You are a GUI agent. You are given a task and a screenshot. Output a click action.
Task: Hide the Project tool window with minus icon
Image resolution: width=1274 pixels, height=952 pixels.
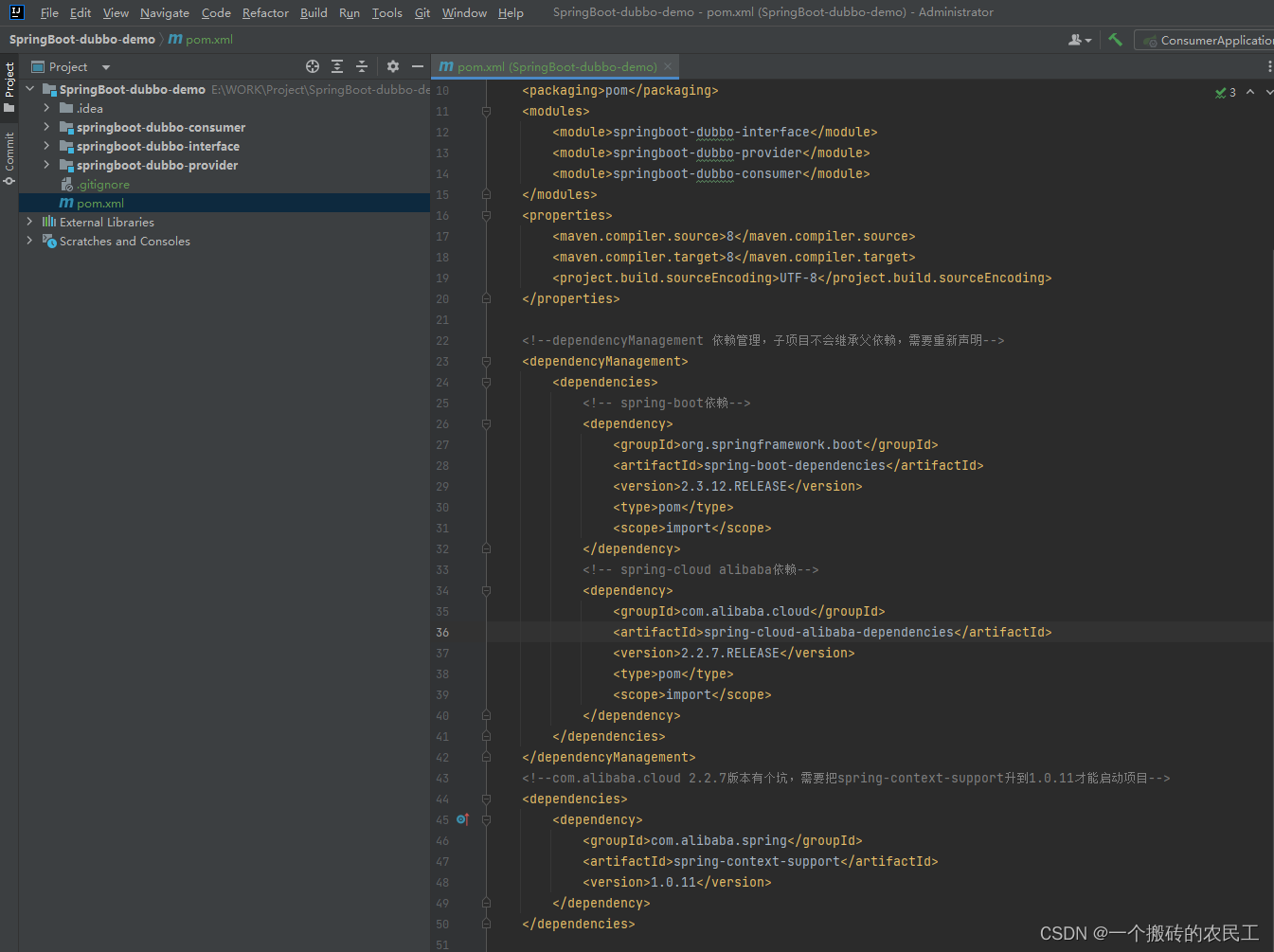tap(418, 66)
